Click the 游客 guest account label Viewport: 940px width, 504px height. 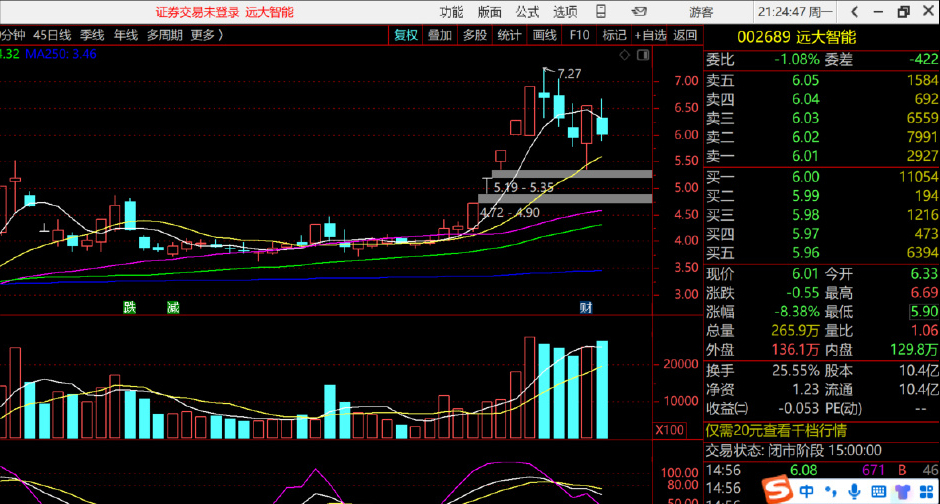[701, 12]
